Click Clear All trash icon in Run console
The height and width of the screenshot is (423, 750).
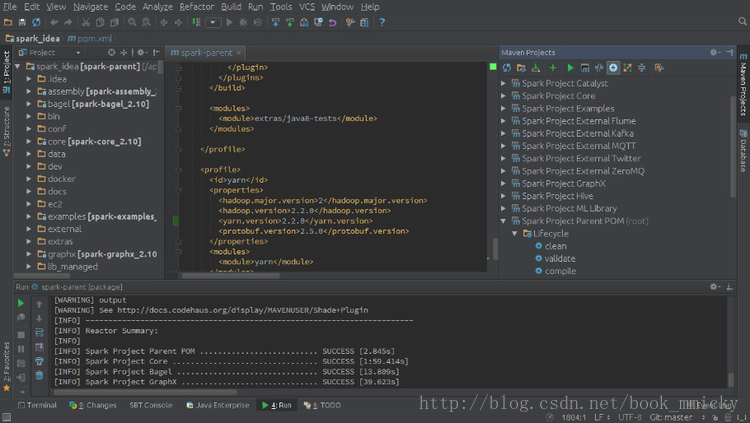39,376
